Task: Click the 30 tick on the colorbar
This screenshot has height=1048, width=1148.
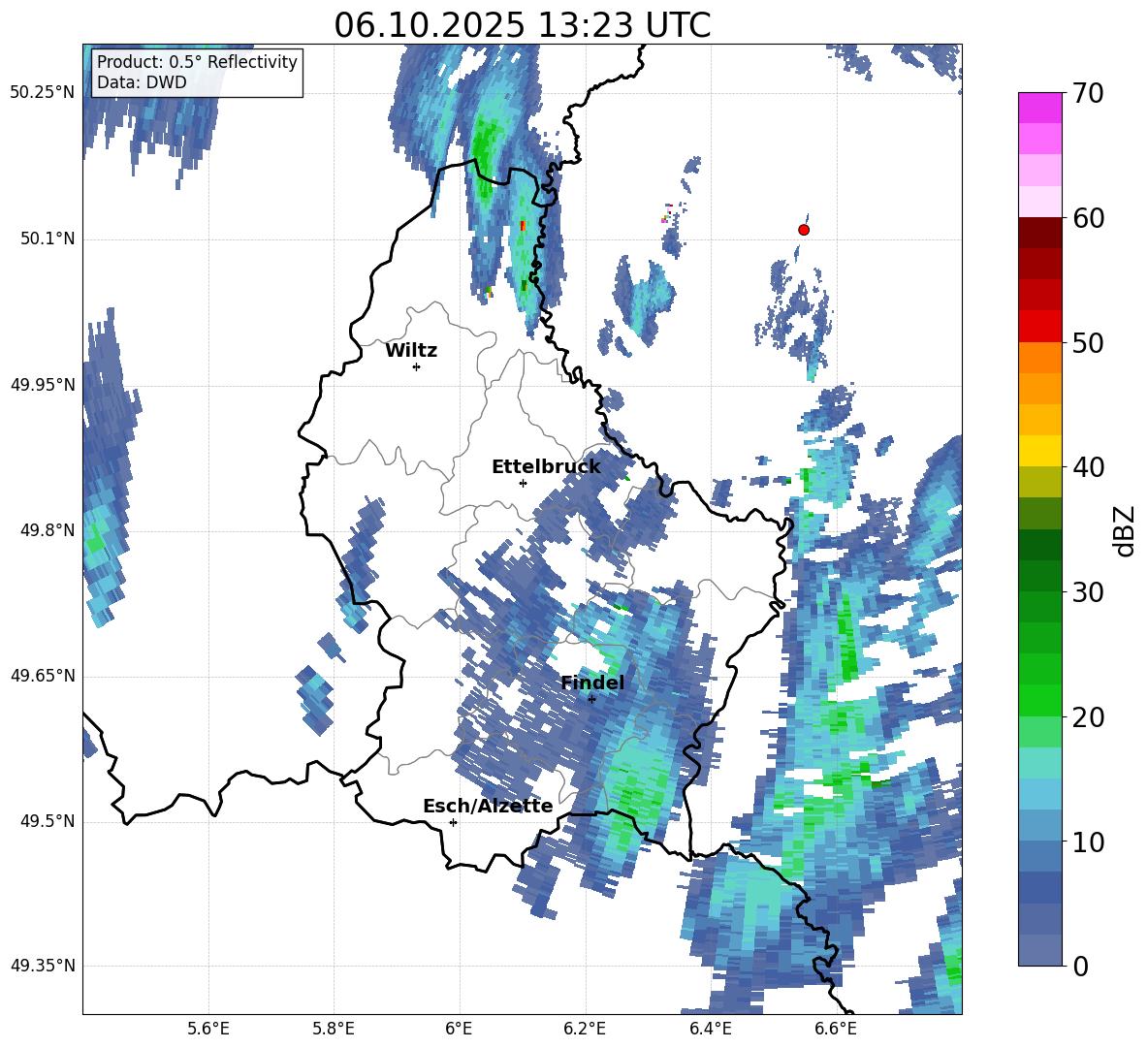Action: click(1088, 591)
